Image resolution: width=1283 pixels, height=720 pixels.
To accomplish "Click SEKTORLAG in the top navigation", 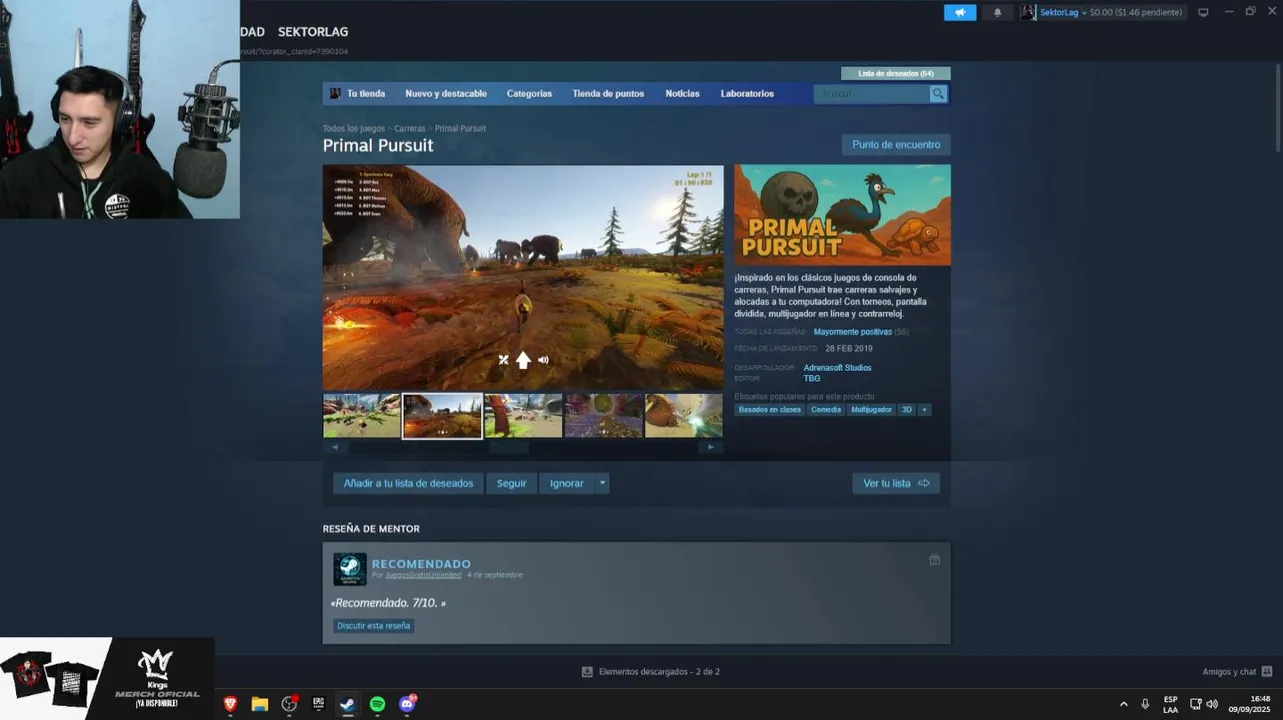I will pyautogui.click(x=313, y=32).
